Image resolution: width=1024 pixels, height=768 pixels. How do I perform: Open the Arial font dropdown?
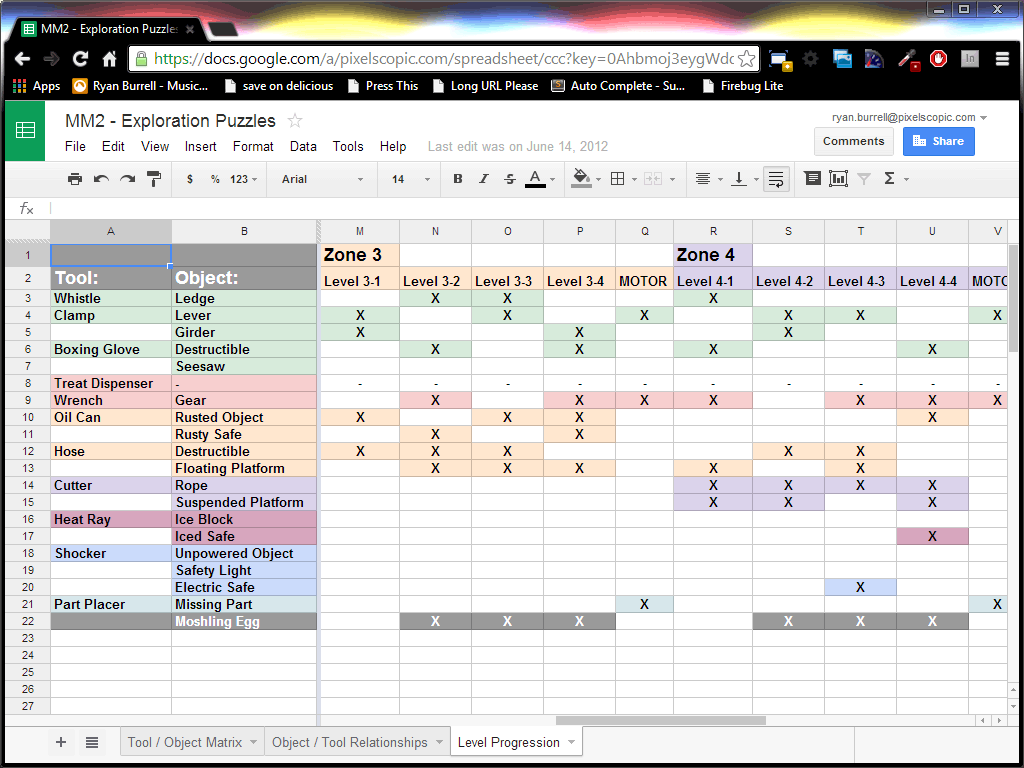(322, 179)
